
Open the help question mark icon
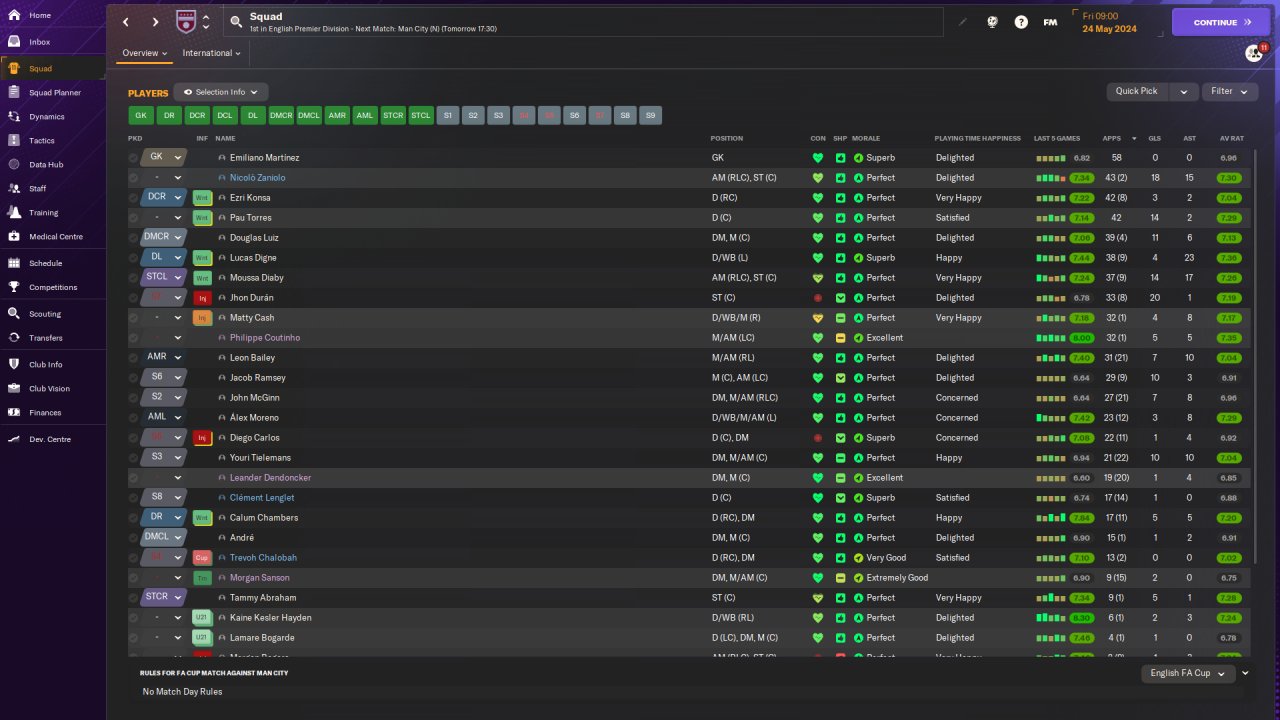pyautogui.click(x=1021, y=22)
